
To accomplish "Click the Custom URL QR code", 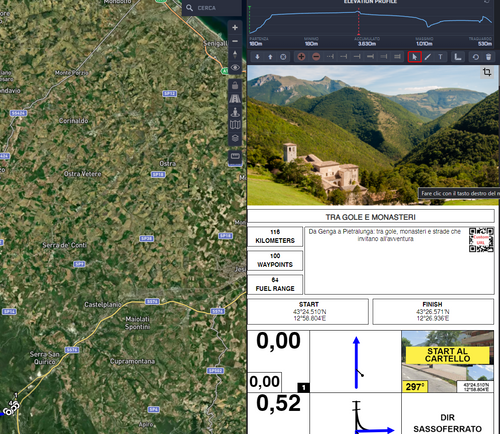I will pos(481,240).
